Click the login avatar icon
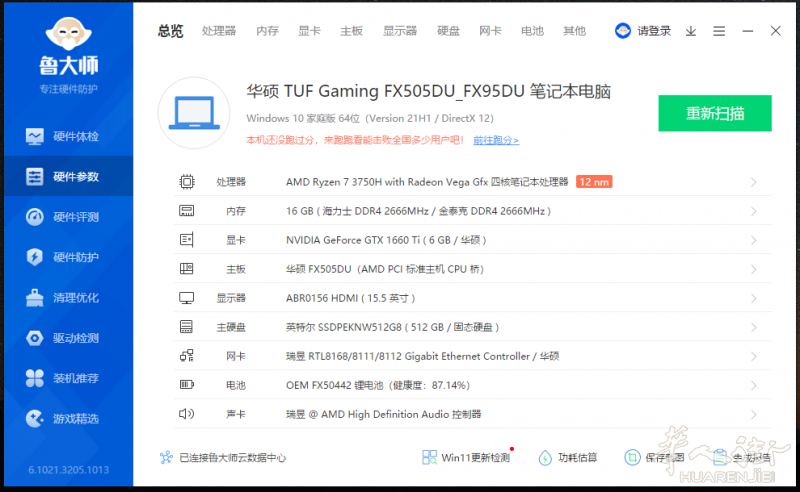Image resolution: width=800 pixels, height=492 pixels. click(x=623, y=31)
